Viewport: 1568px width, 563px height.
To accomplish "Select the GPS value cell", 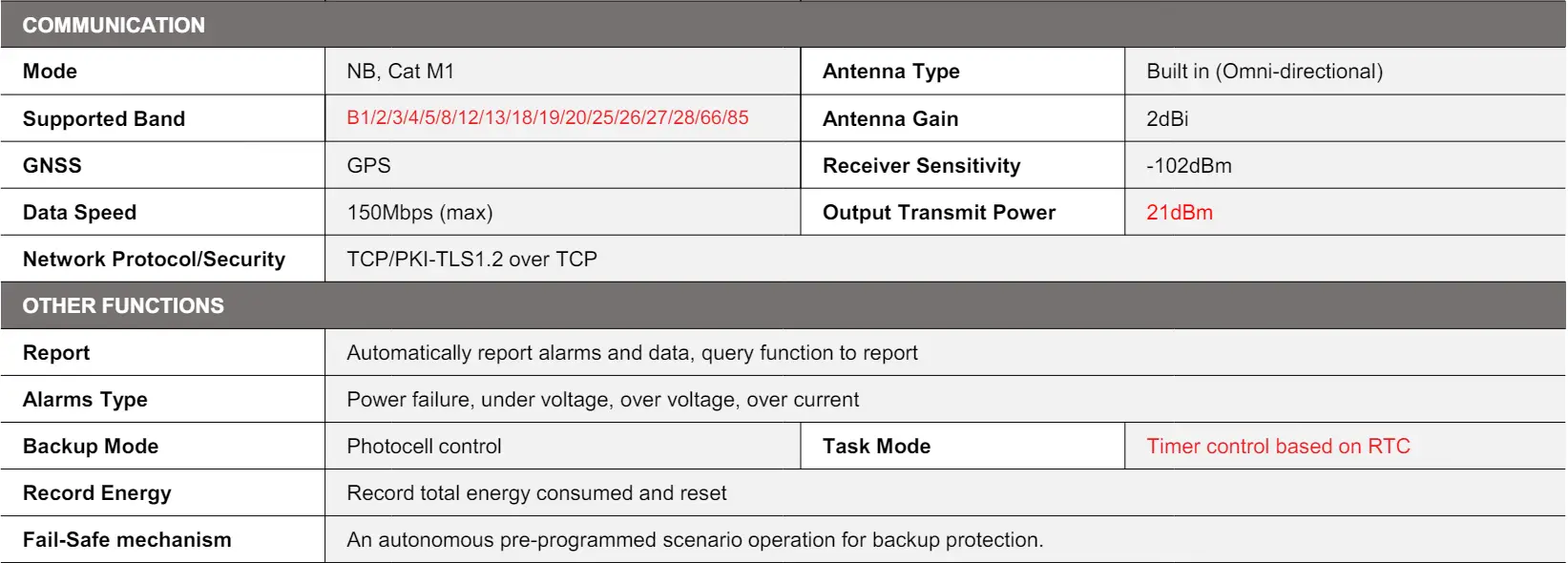I will tap(368, 165).
